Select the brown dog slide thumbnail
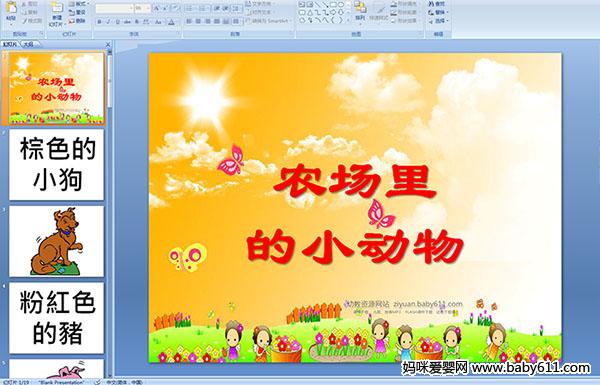Image resolution: width=600 pixels, height=385 pixels. point(57,241)
